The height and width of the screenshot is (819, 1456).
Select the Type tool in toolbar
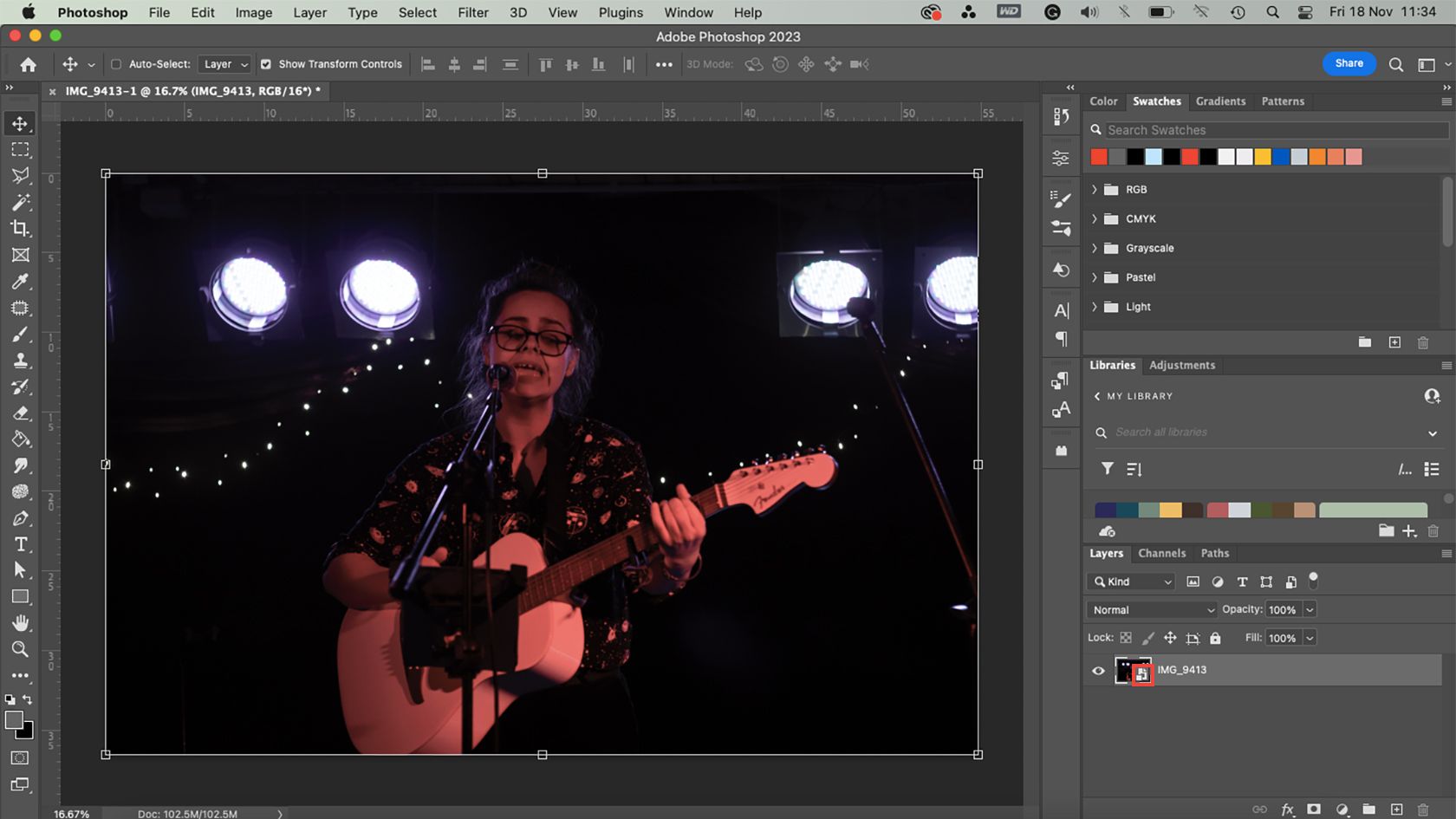coord(21,544)
